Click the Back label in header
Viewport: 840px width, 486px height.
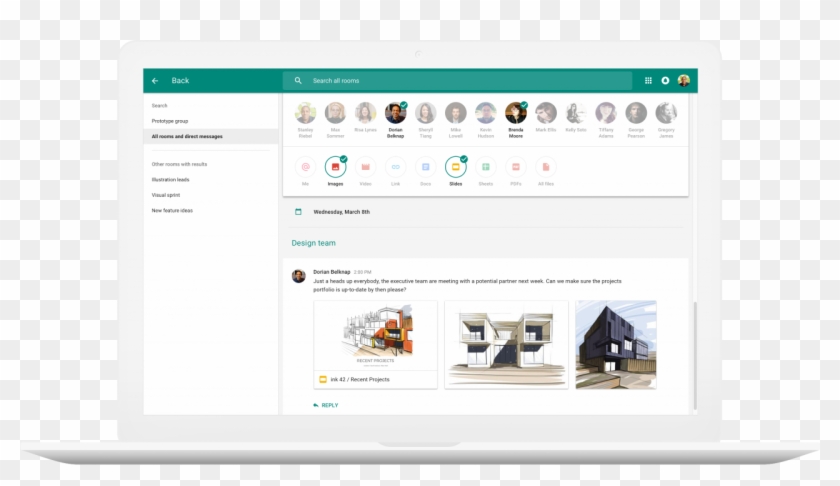pyautogui.click(x=180, y=81)
